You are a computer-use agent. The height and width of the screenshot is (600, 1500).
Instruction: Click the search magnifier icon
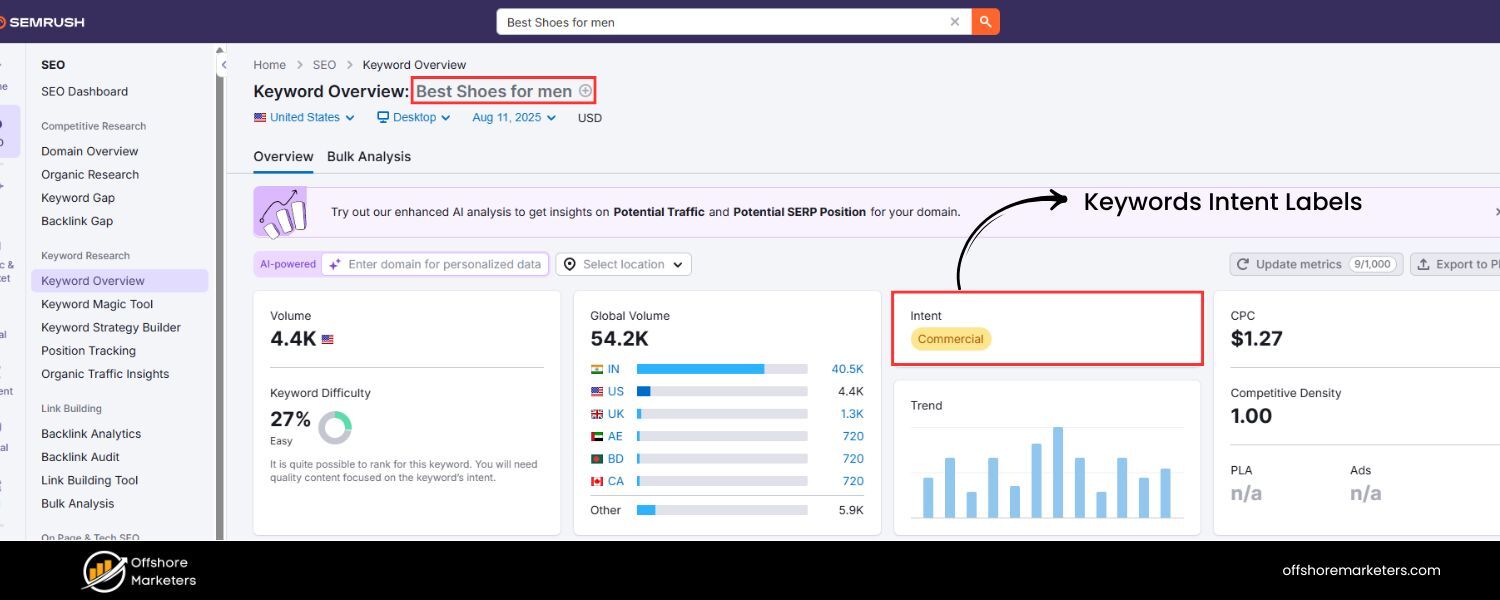pos(985,21)
